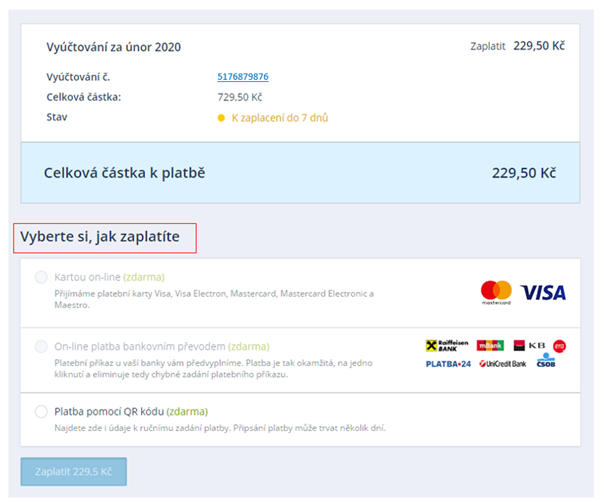Screen dimensions: 605x503
Task: Click the VISA logo
Action: click(543, 292)
